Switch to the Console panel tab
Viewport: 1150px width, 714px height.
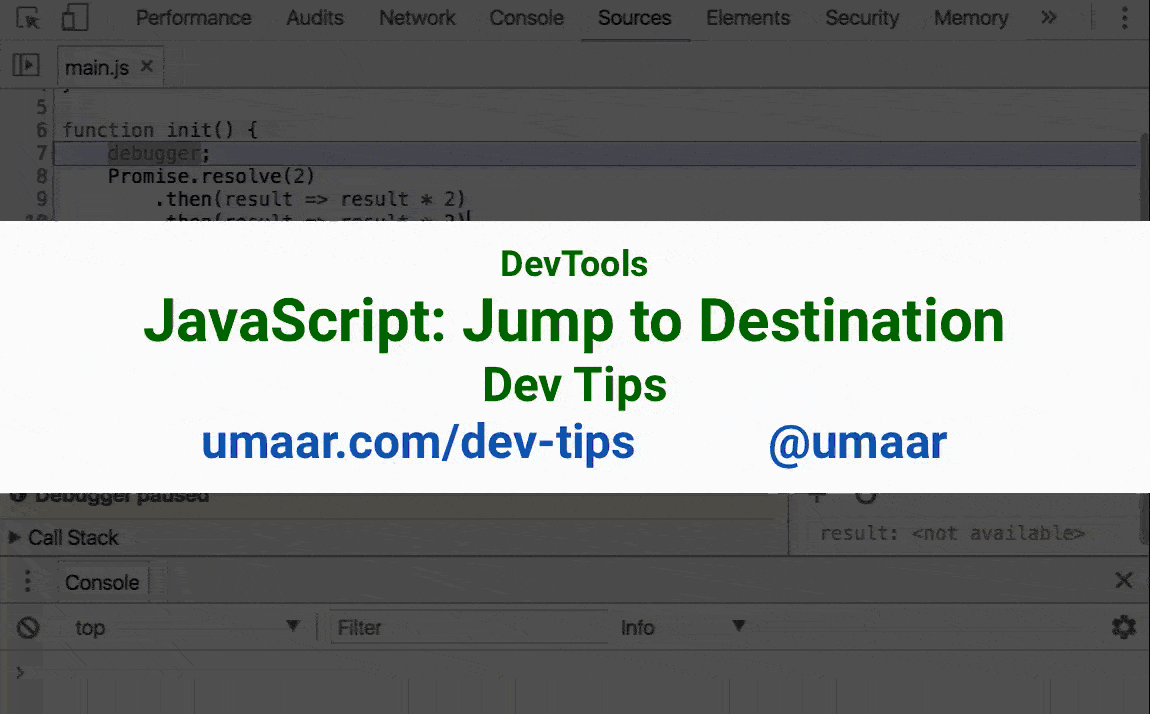(x=527, y=18)
